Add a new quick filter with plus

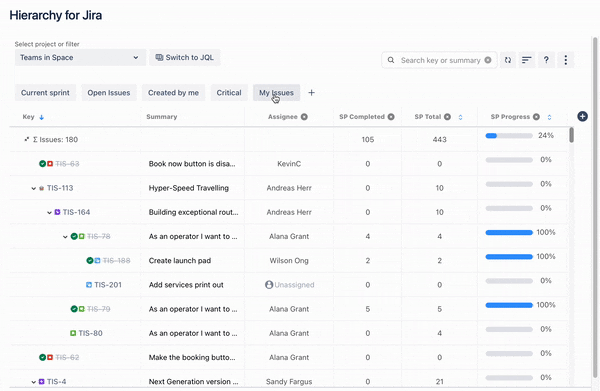(x=311, y=93)
